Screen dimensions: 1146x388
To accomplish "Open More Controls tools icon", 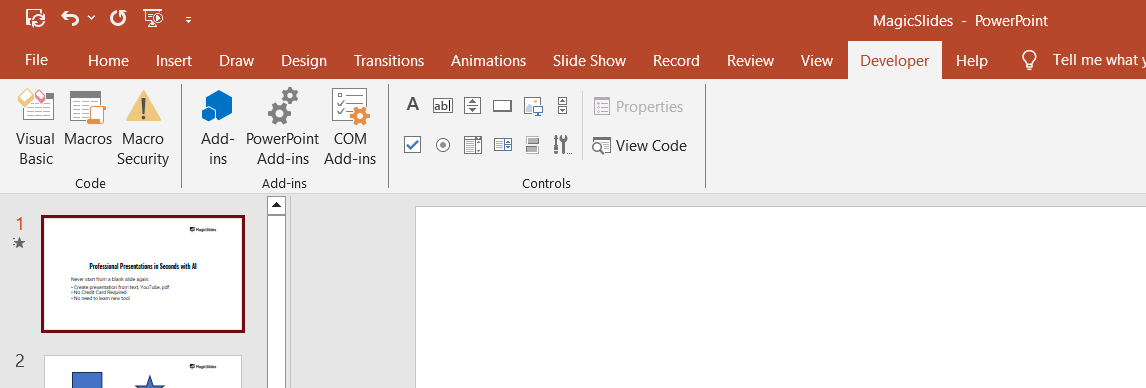I will tap(562, 145).
